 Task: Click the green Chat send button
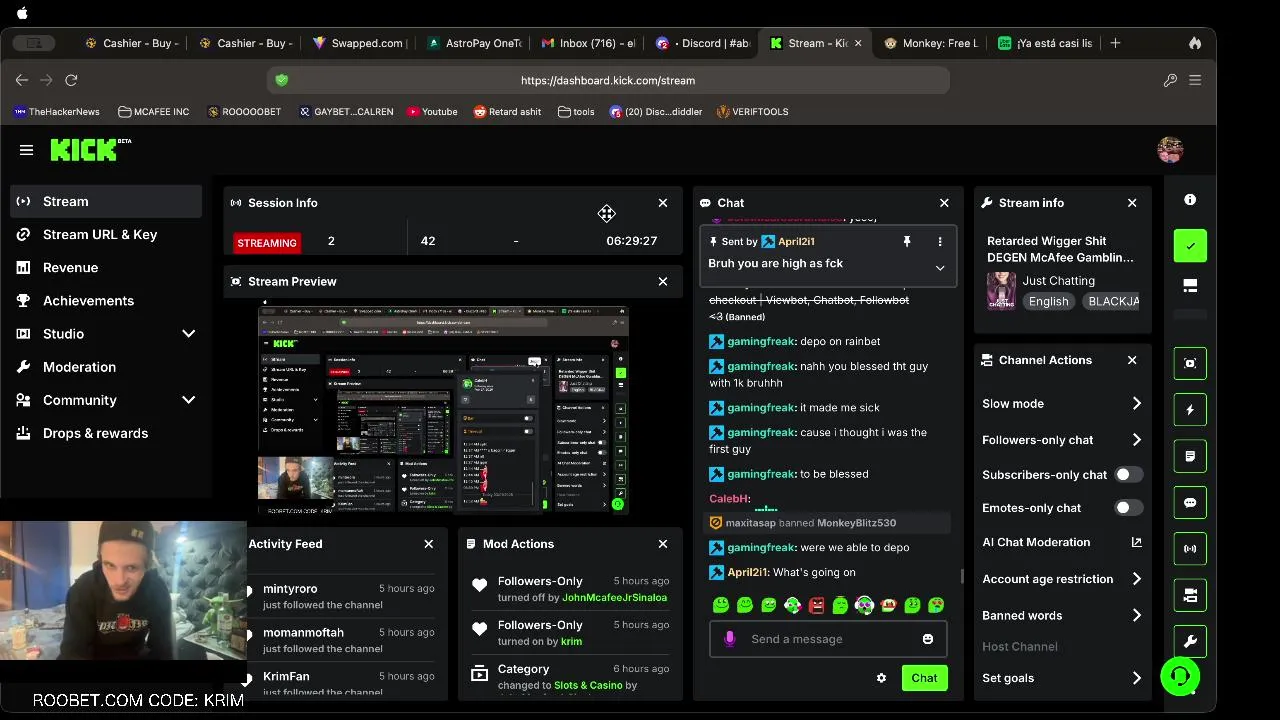(x=924, y=678)
